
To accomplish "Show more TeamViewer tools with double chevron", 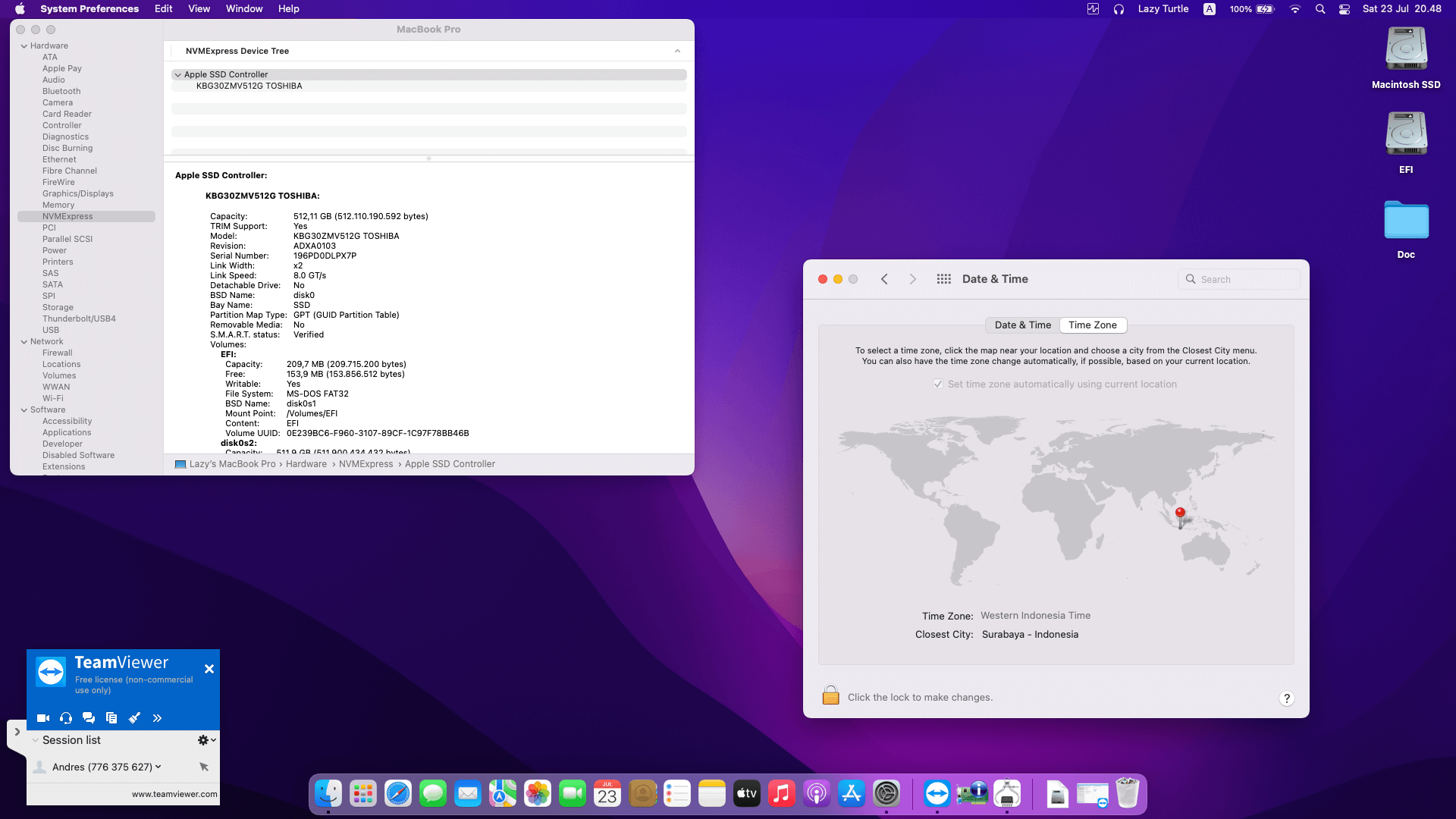I will pyautogui.click(x=157, y=718).
